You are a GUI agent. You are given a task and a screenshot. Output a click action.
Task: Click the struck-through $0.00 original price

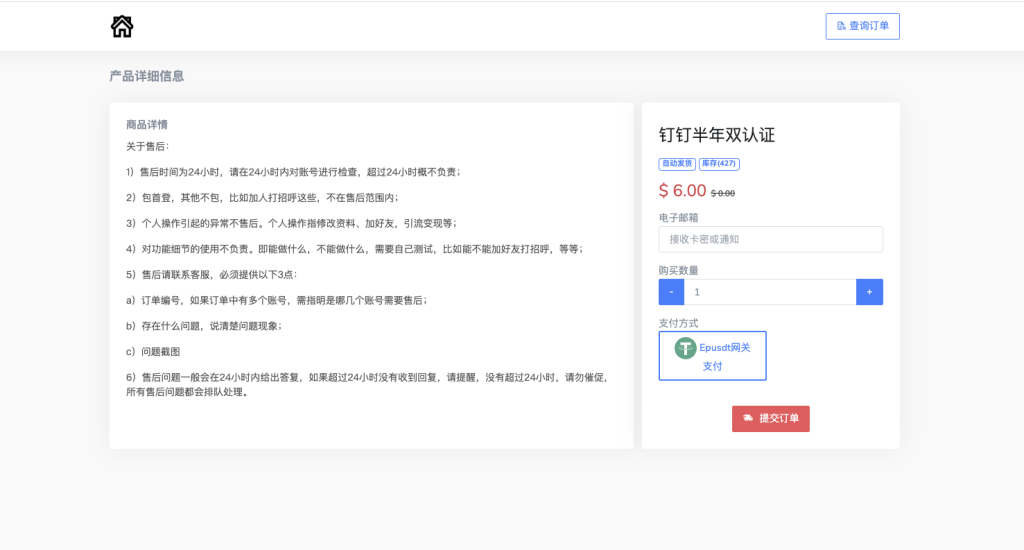pos(723,193)
